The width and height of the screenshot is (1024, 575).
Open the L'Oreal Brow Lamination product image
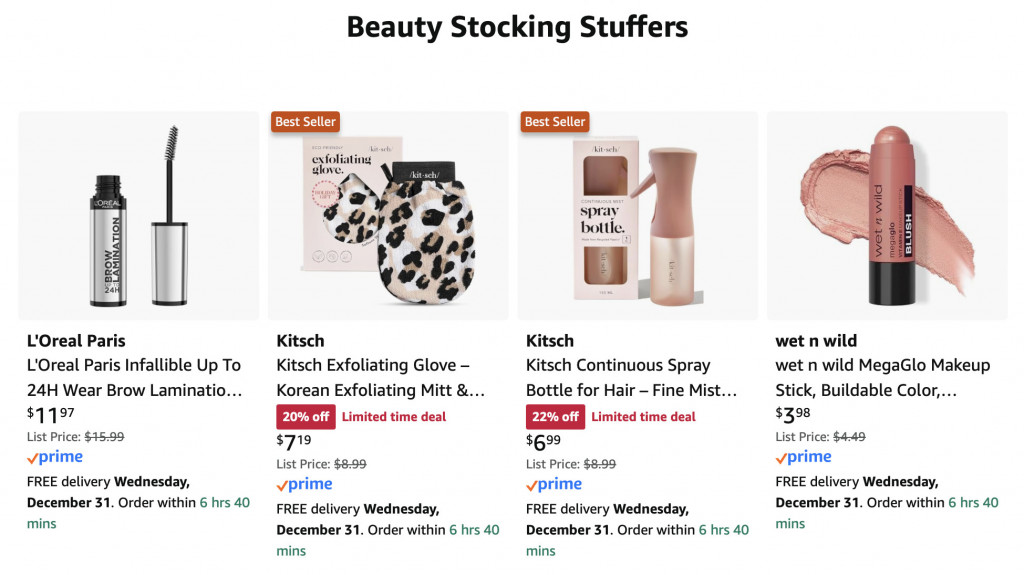[138, 215]
